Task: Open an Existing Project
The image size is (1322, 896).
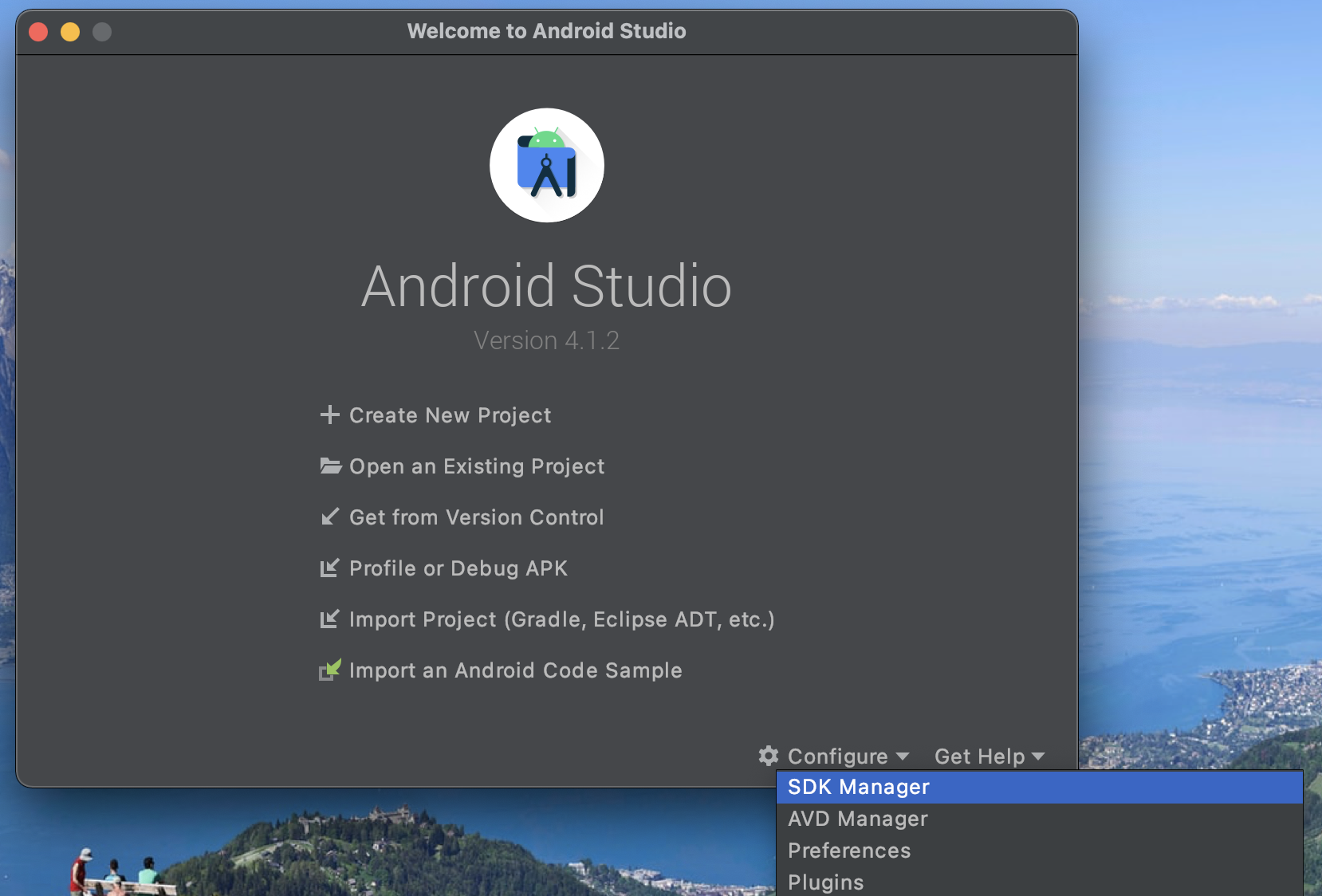Action: [x=477, y=466]
